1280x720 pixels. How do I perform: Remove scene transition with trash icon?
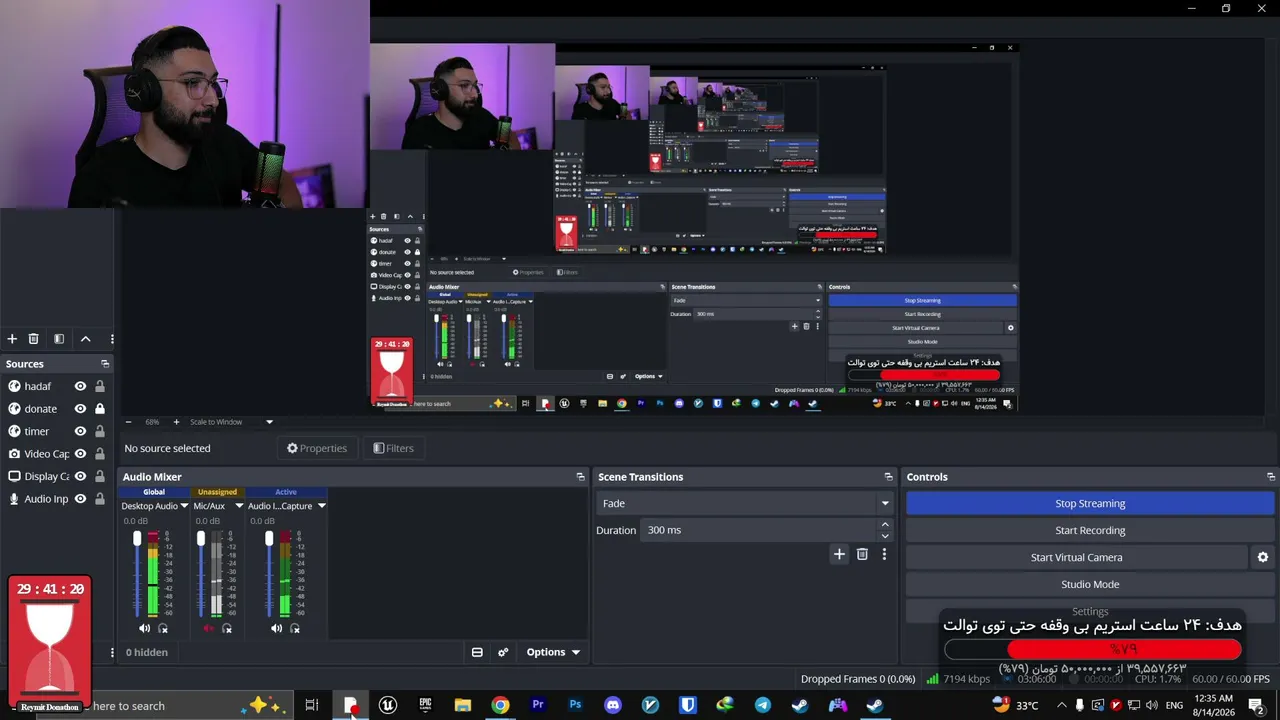pos(862,554)
